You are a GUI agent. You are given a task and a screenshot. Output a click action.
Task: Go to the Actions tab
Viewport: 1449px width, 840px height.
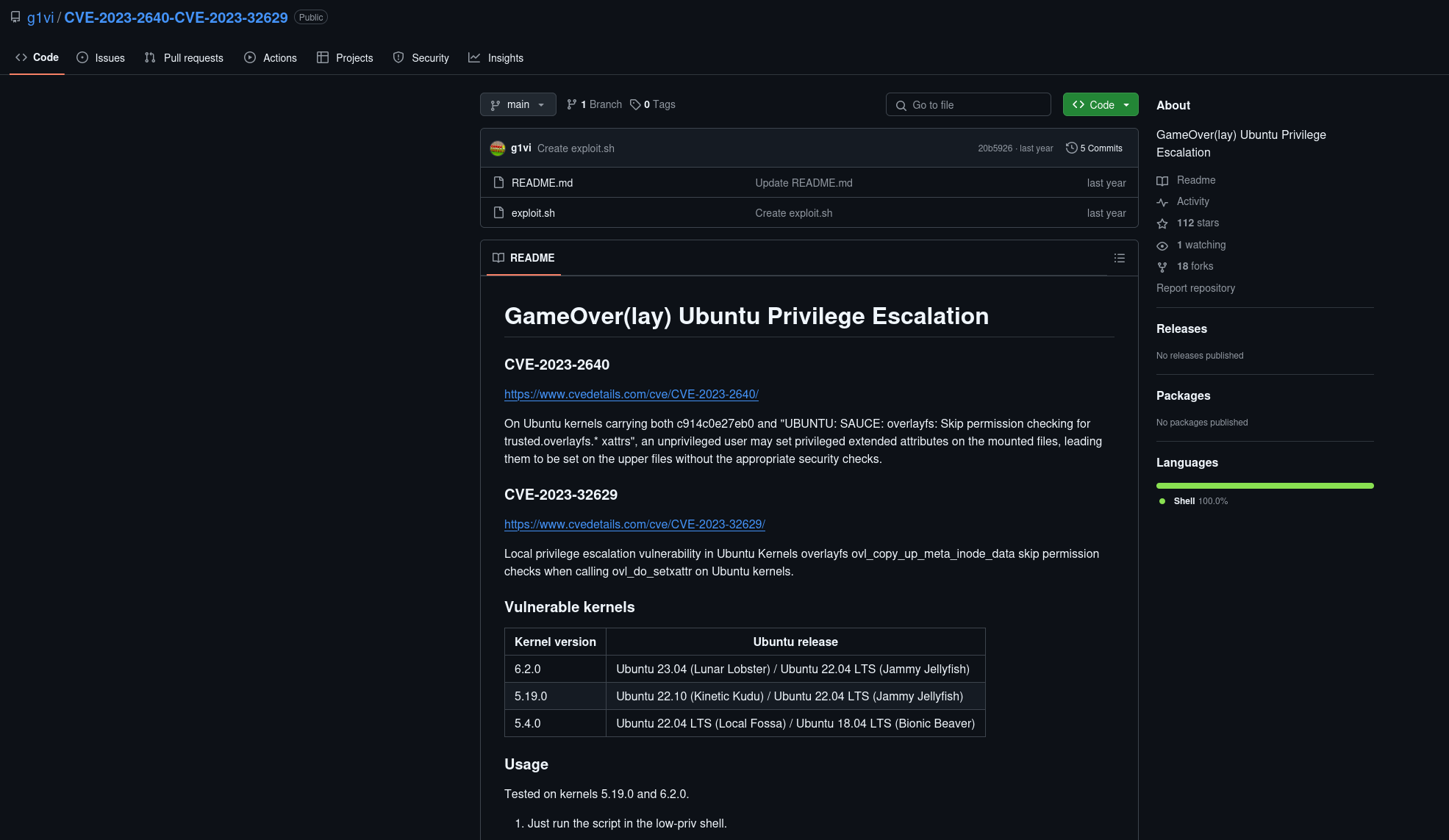[271, 58]
